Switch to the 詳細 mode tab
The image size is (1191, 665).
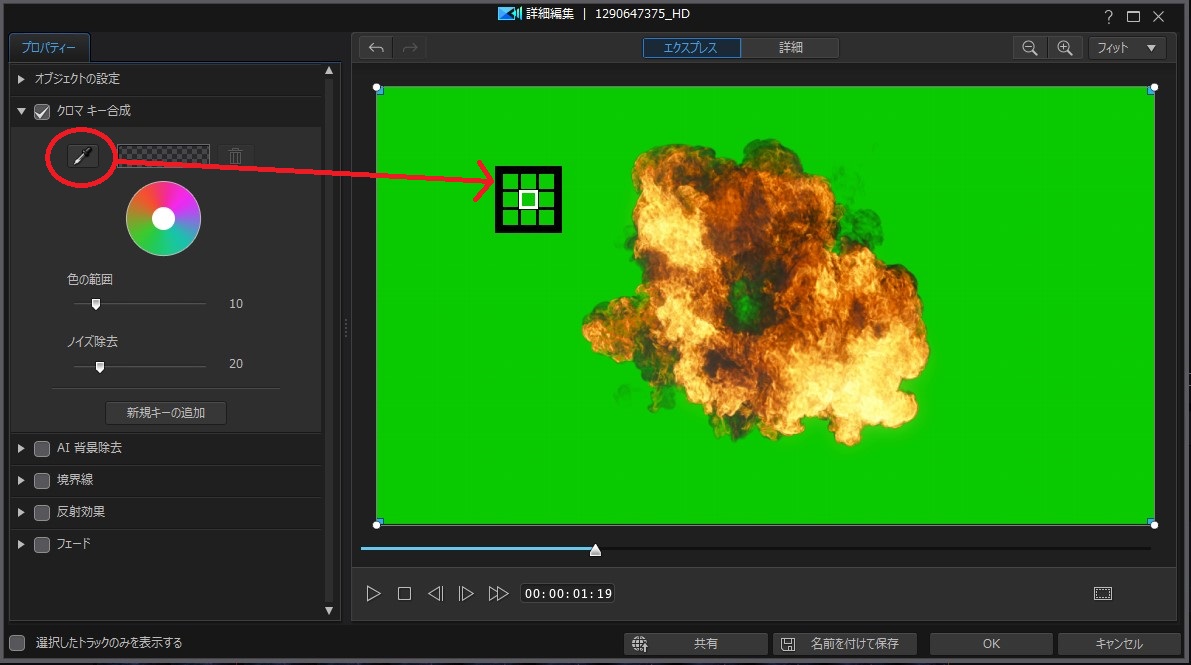(790, 48)
